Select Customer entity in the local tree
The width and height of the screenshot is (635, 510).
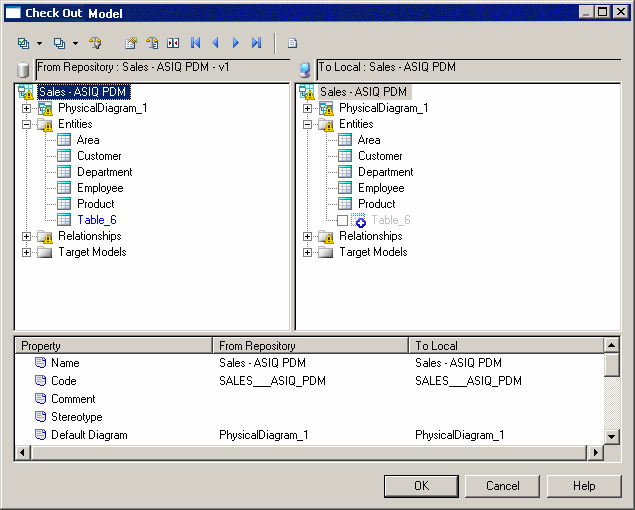coord(380,156)
